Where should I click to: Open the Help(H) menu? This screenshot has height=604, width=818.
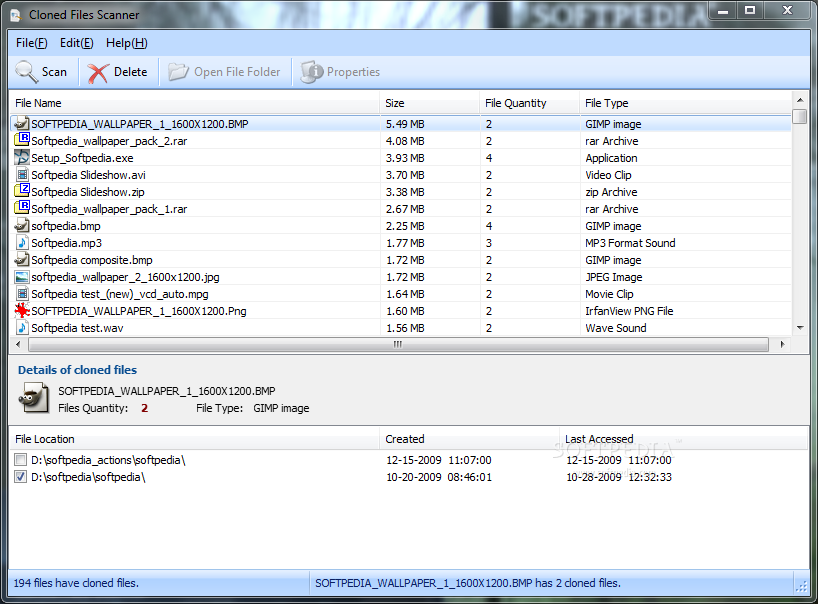coord(127,43)
